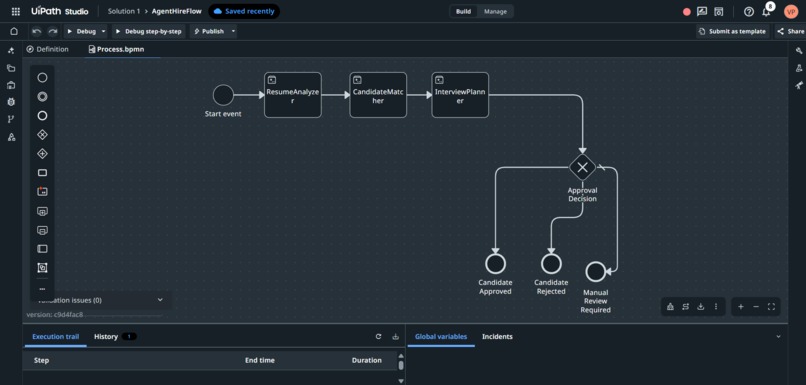The height and width of the screenshot is (385, 806).
Task: Open the hierarchy icon in left sidebar
Action: click(11, 137)
